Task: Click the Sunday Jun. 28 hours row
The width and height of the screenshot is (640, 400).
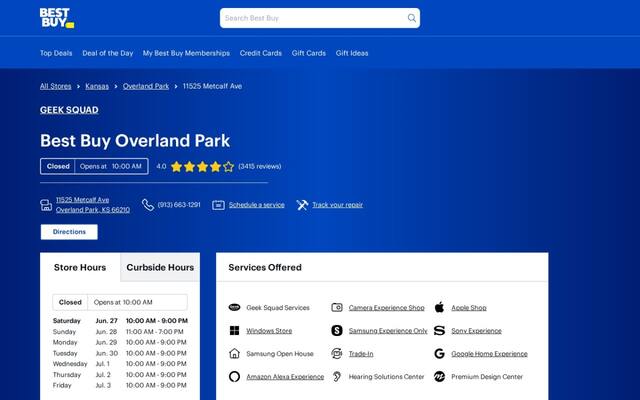Action: click(x=120, y=332)
